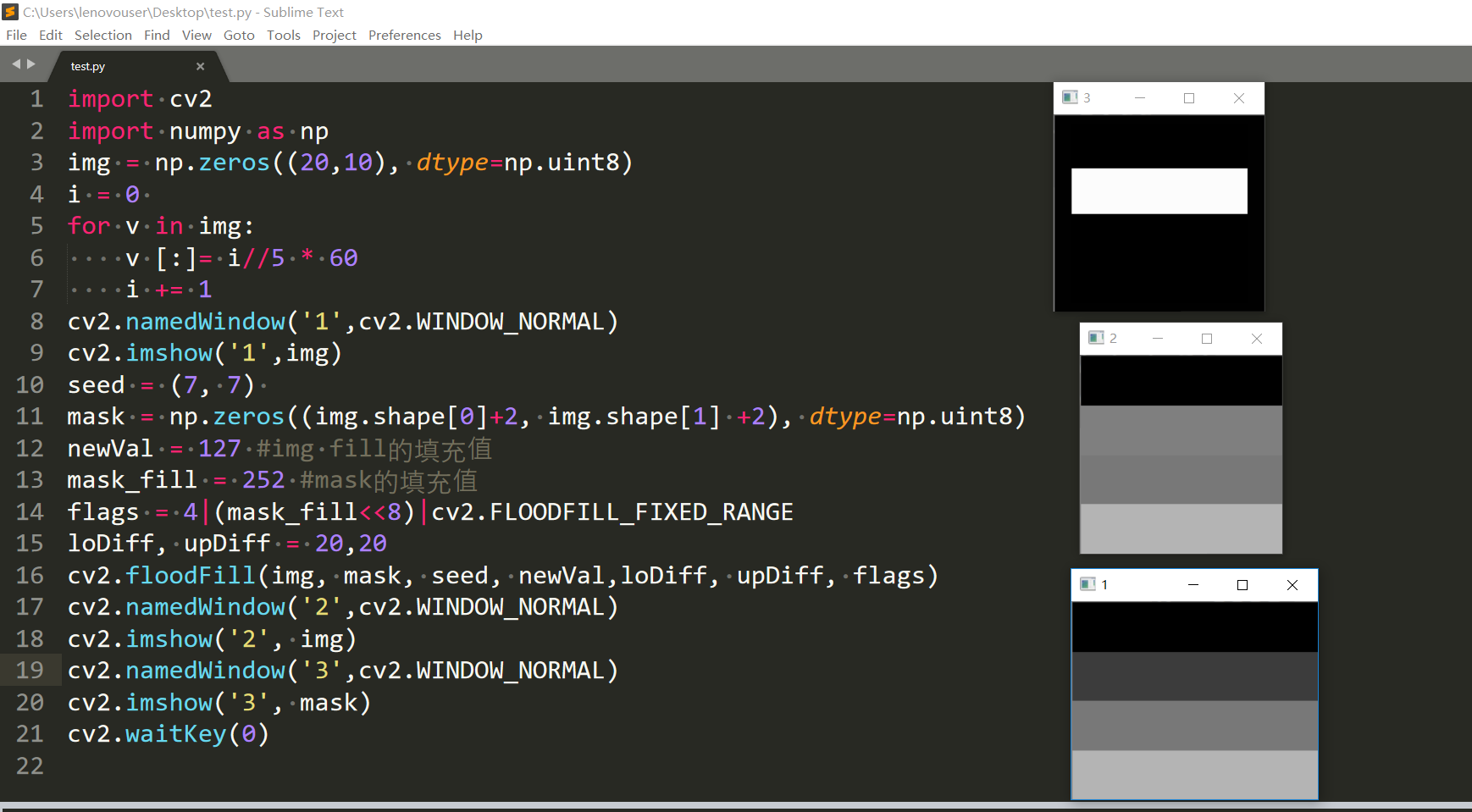
Task: Close the test.py tab
Action: coord(201,66)
